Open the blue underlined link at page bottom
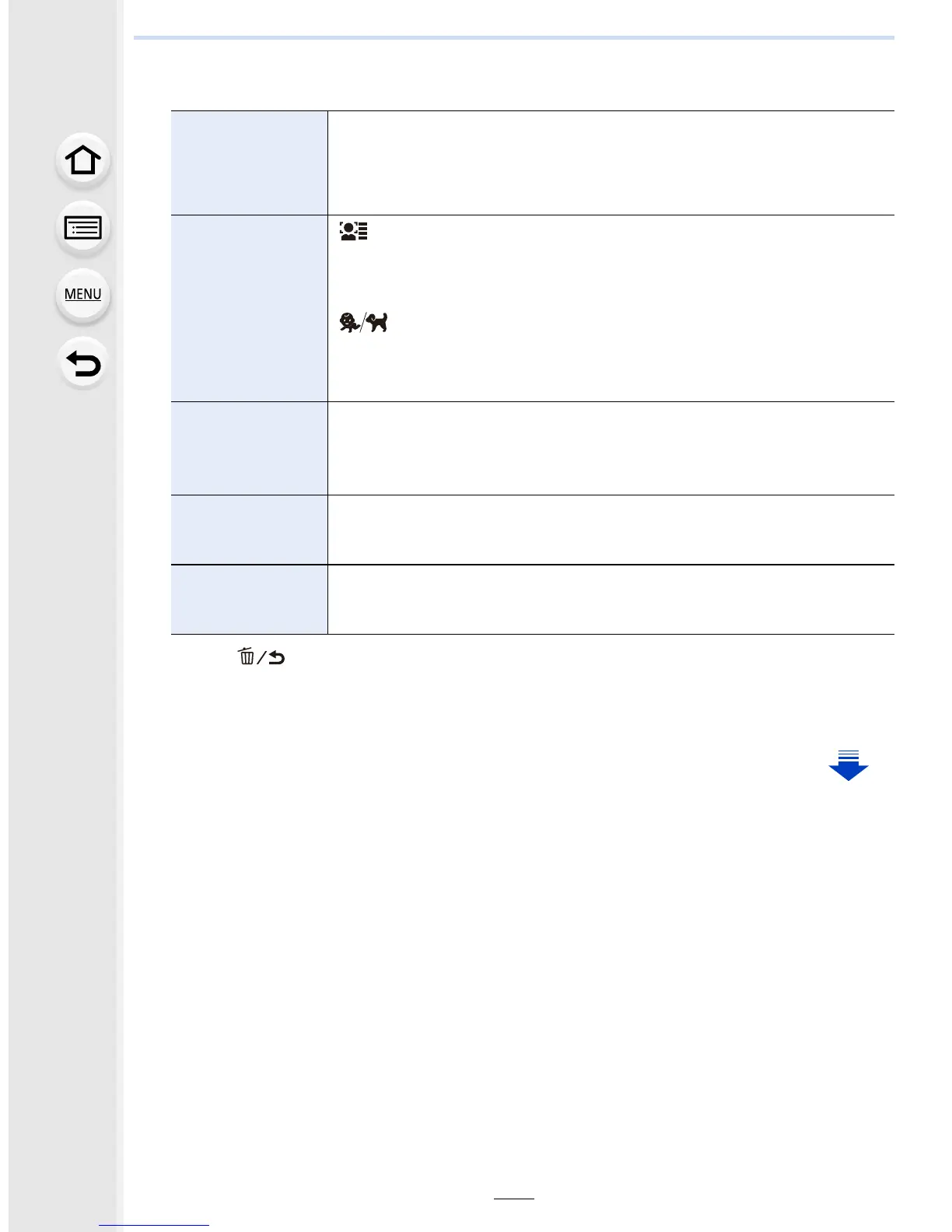 click(154, 1225)
